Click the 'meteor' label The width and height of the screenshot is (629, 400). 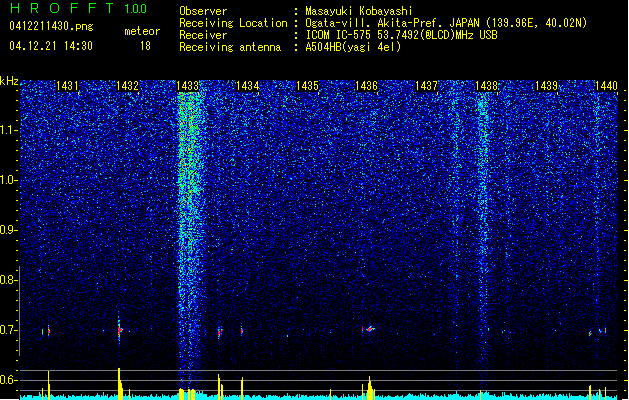[x=142, y=31]
